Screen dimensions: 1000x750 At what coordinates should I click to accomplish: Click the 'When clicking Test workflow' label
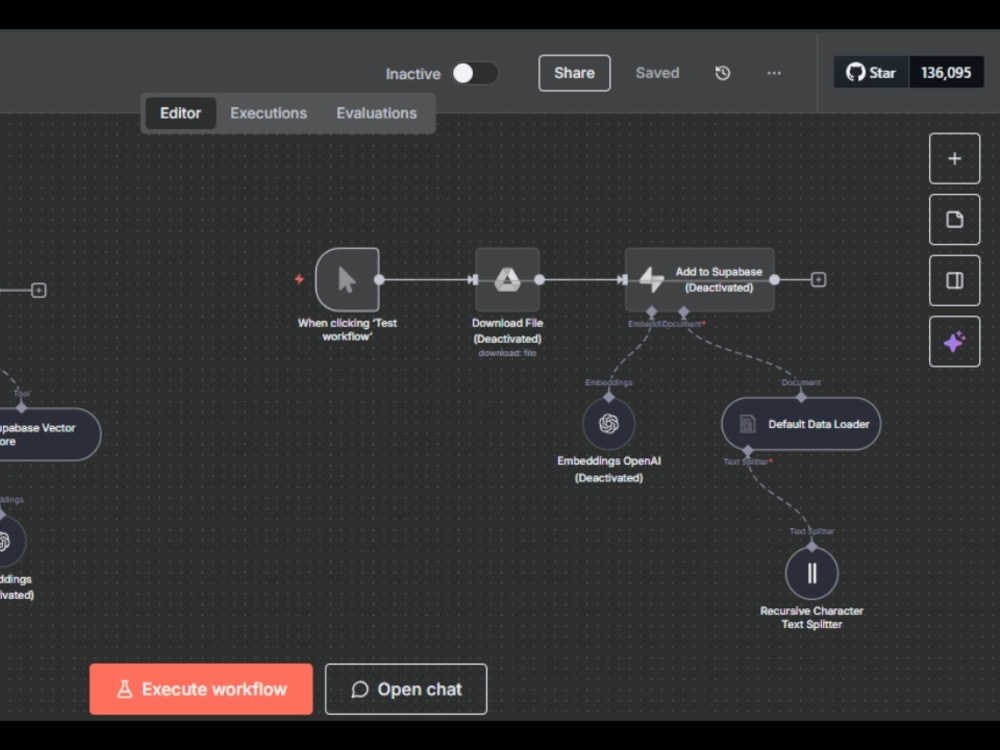coord(347,330)
